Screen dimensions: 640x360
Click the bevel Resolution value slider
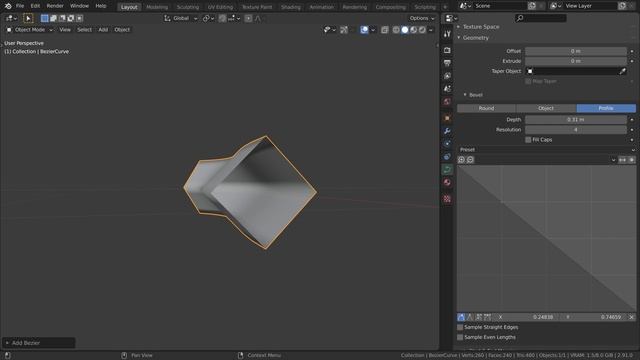click(x=576, y=130)
